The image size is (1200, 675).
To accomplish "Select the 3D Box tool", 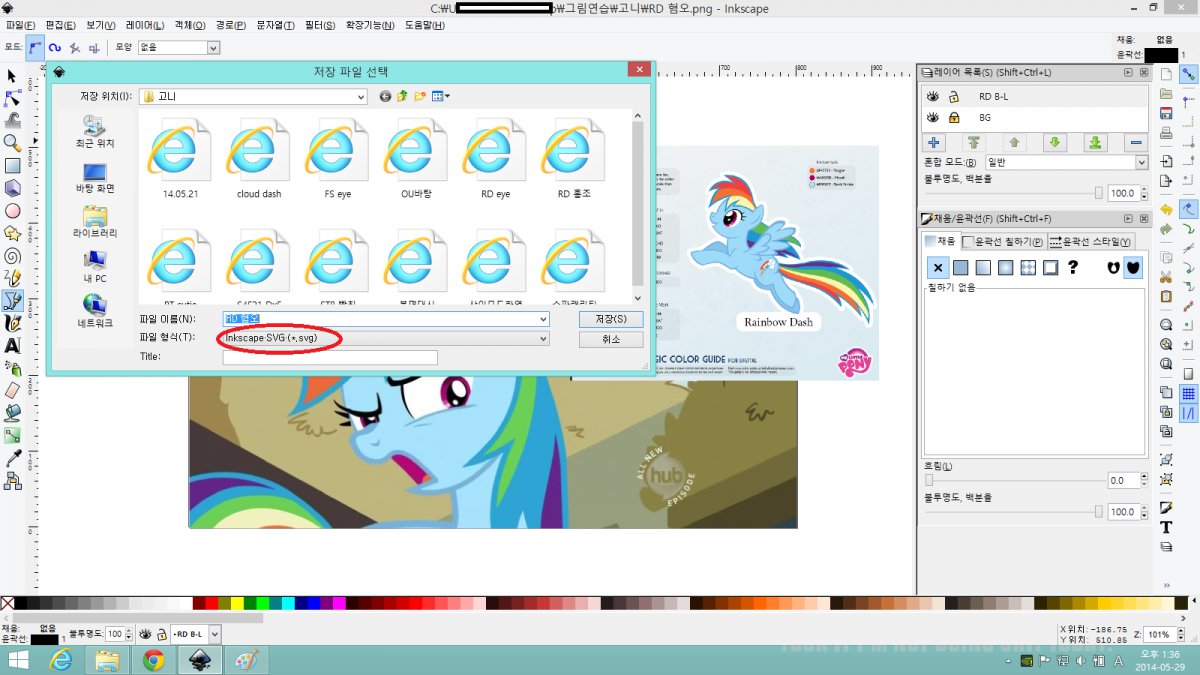I will 13,188.
